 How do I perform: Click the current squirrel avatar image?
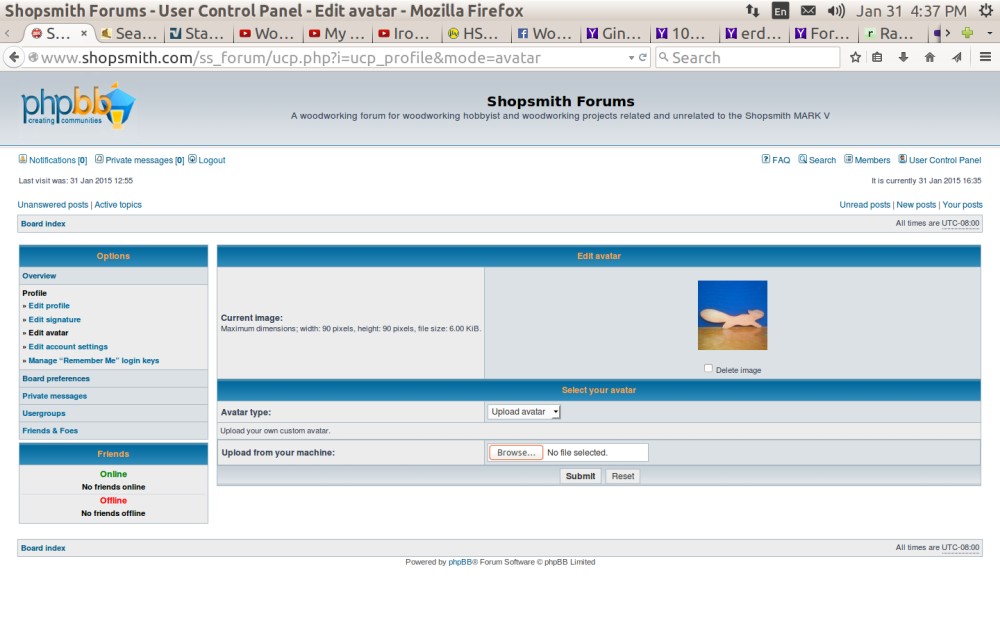pos(732,315)
